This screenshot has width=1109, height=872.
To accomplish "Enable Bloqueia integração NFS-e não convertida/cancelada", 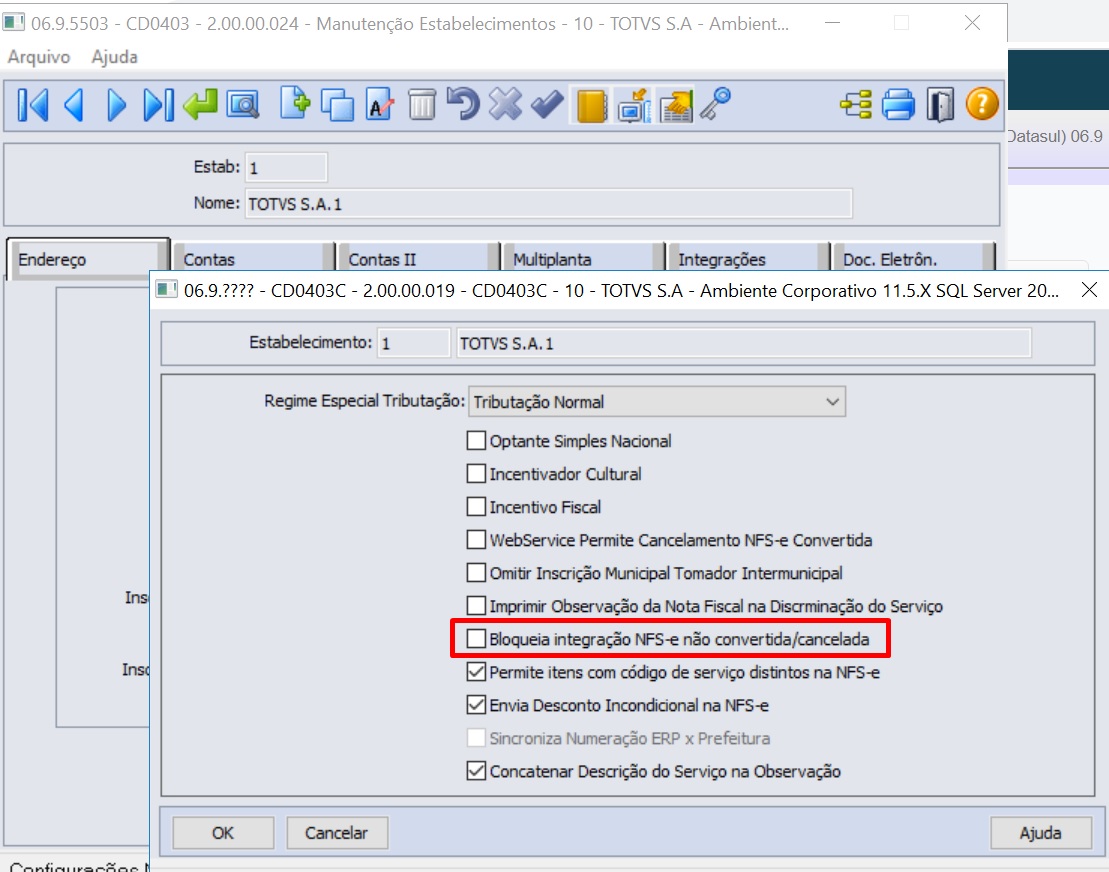I will [x=477, y=639].
